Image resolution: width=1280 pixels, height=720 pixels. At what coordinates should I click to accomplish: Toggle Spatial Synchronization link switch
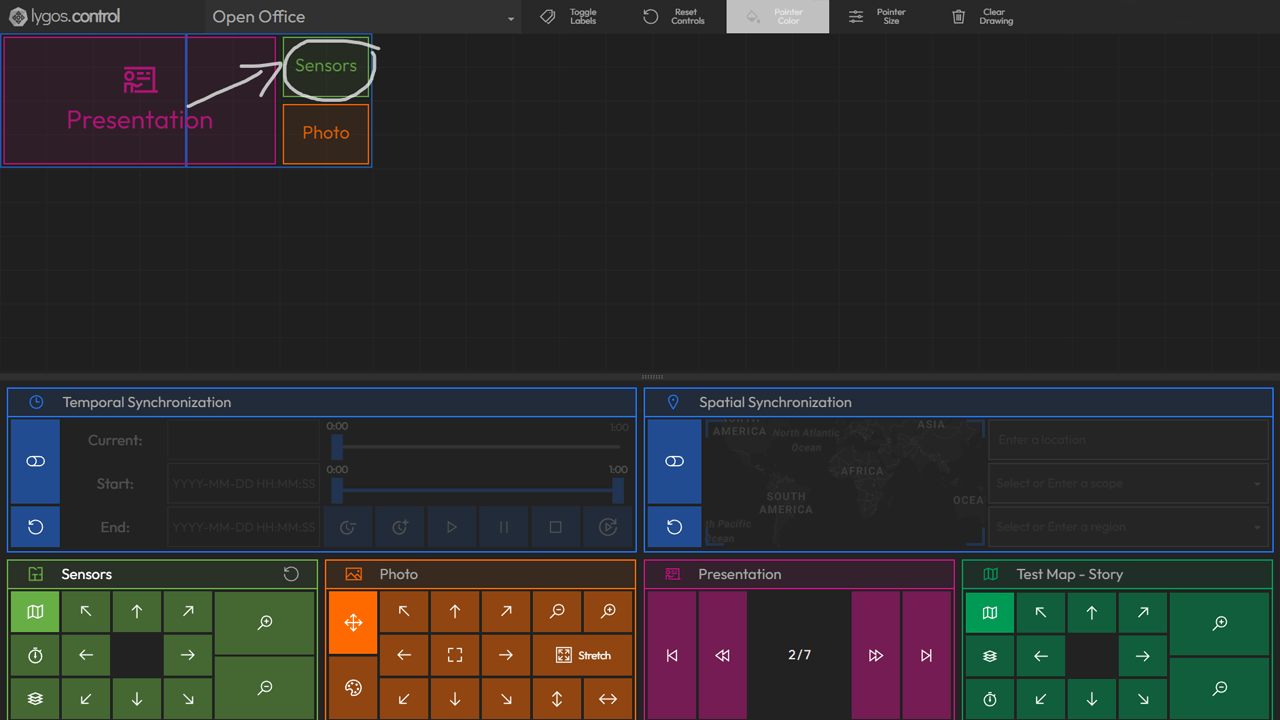pyautogui.click(x=674, y=461)
